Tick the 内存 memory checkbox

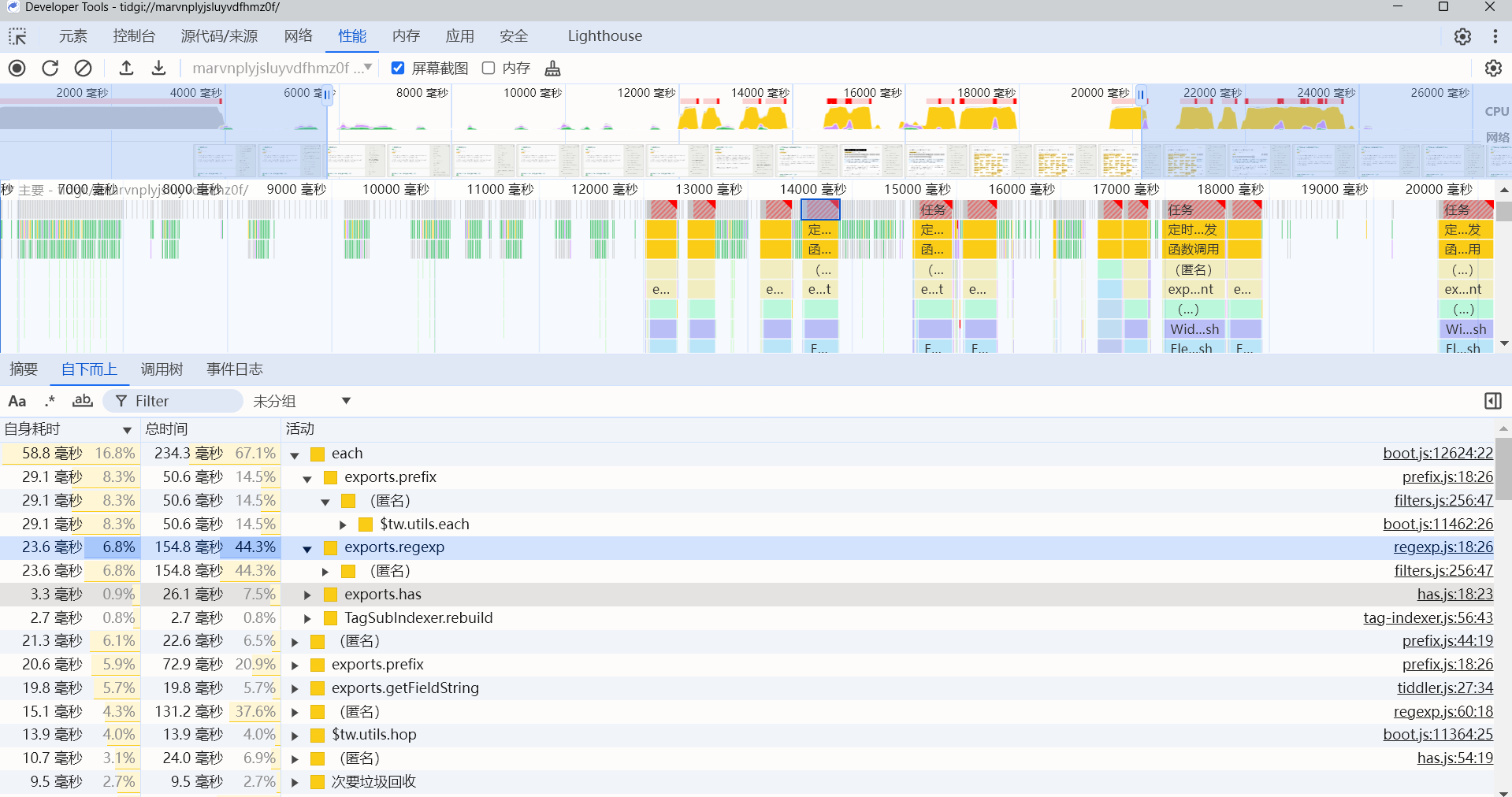coord(489,68)
